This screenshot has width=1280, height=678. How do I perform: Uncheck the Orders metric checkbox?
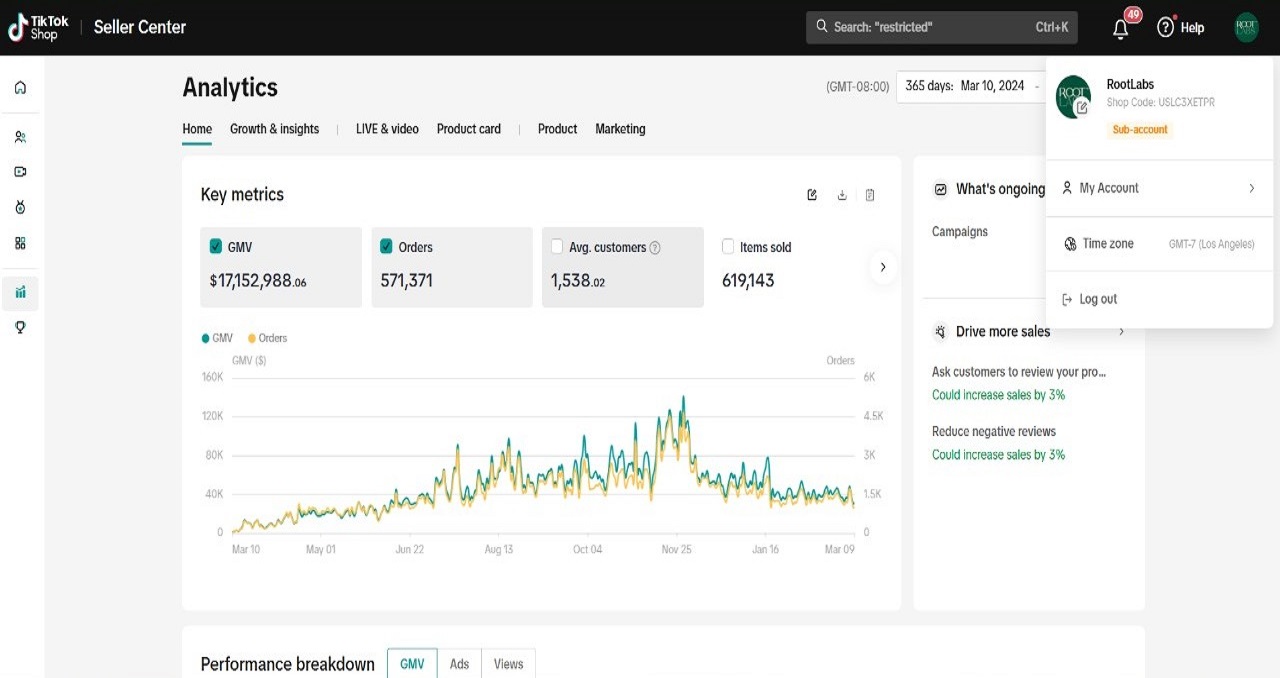[x=386, y=246]
